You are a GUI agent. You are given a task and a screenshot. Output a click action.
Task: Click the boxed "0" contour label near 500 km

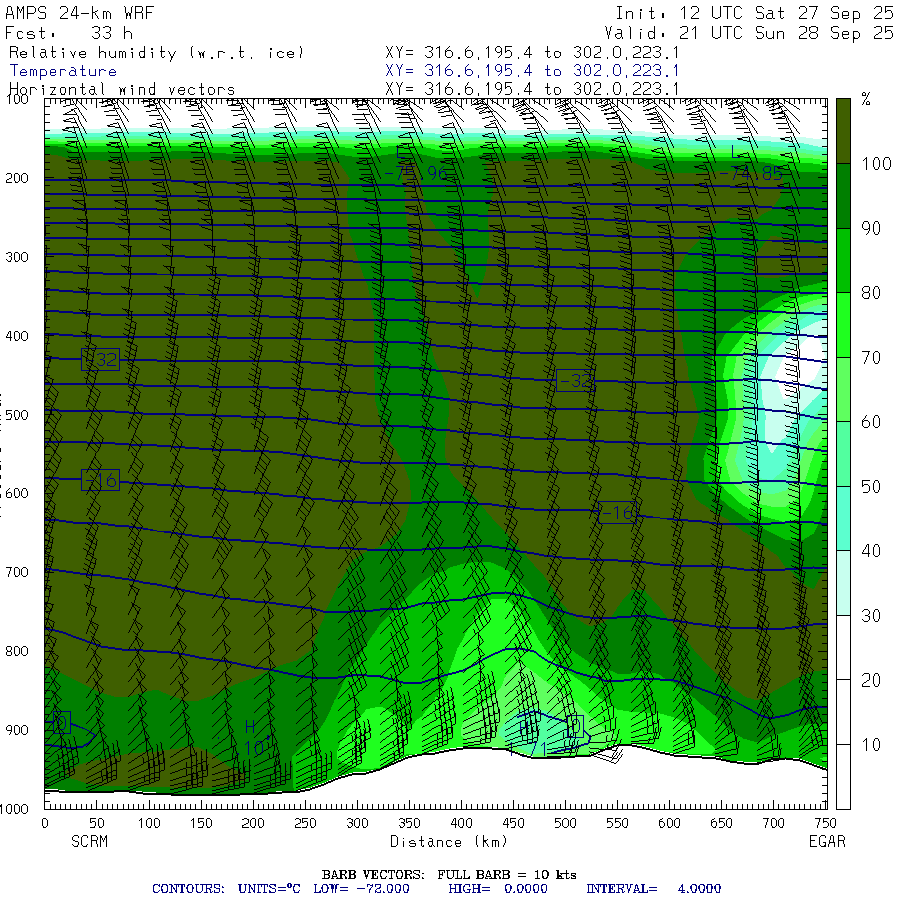575,727
